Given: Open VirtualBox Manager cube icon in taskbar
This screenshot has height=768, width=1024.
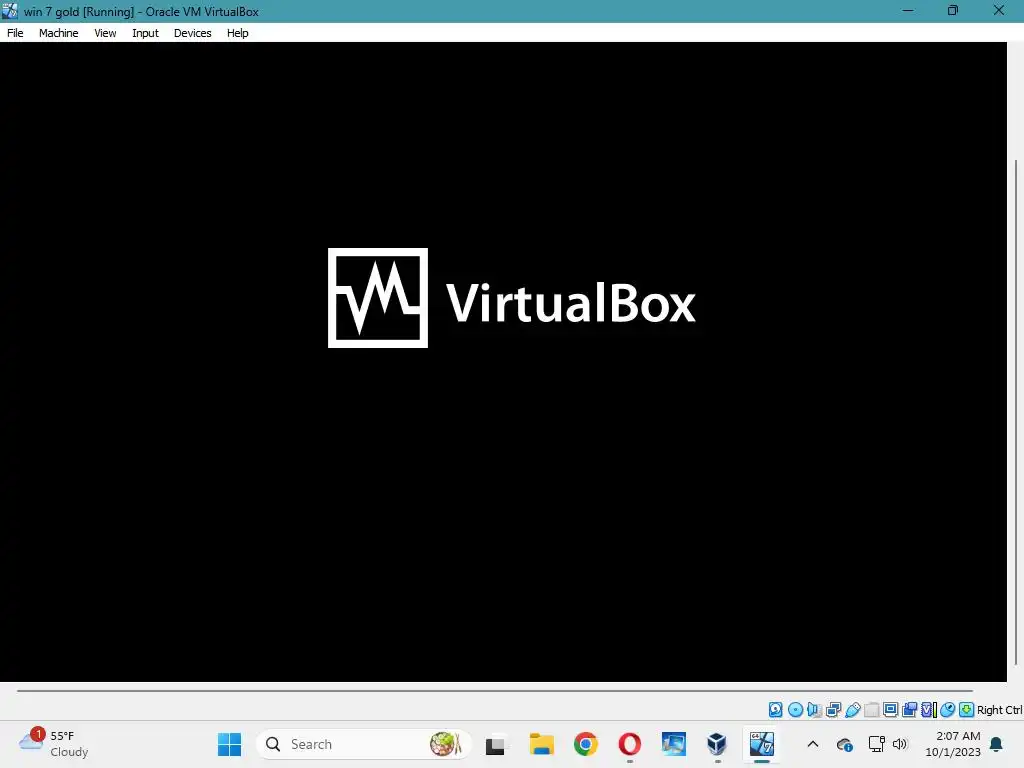Looking at the screenshot, I should click(x=717, y=744).
